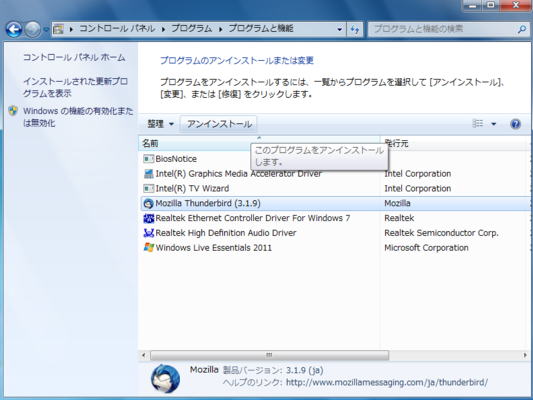
Task: Click the shield icon beside Windows の機能
Action: (x=13, y=111)
